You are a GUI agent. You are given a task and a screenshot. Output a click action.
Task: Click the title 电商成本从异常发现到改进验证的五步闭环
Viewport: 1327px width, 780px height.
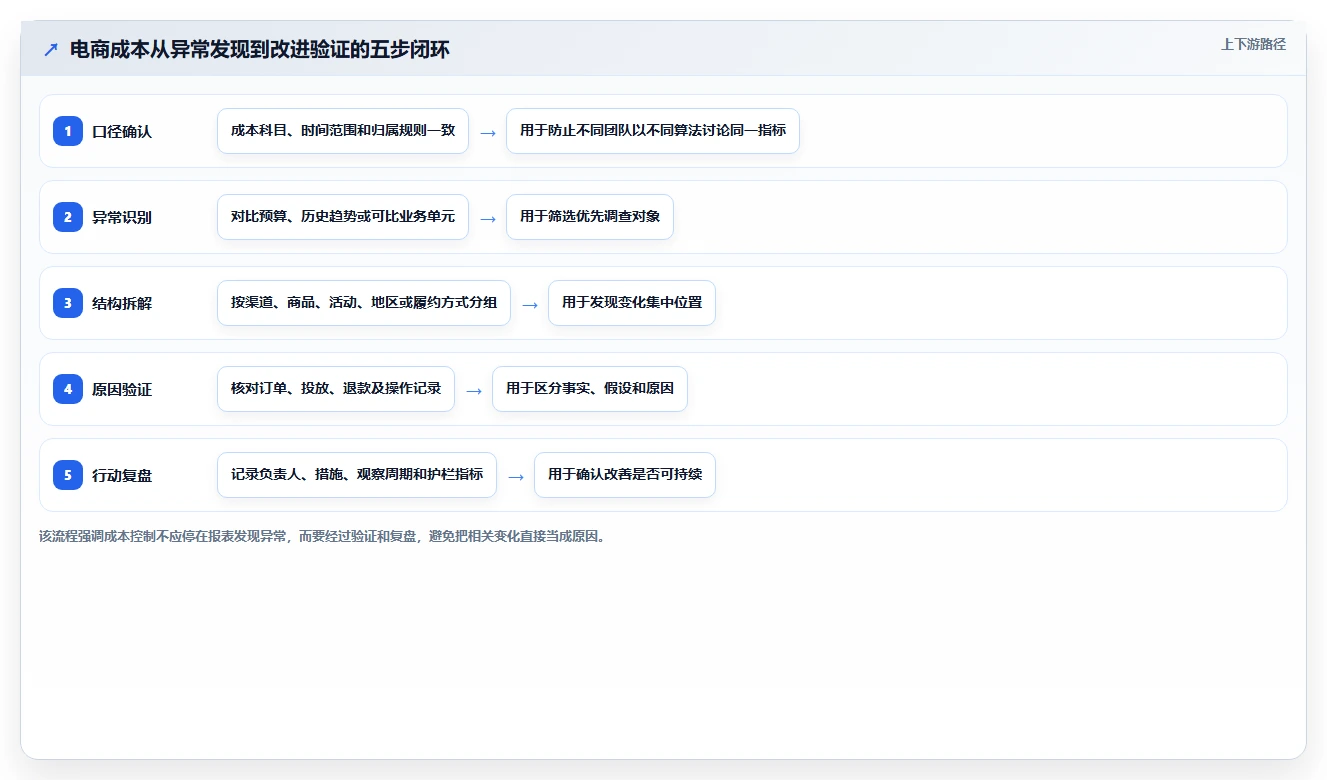260,50
